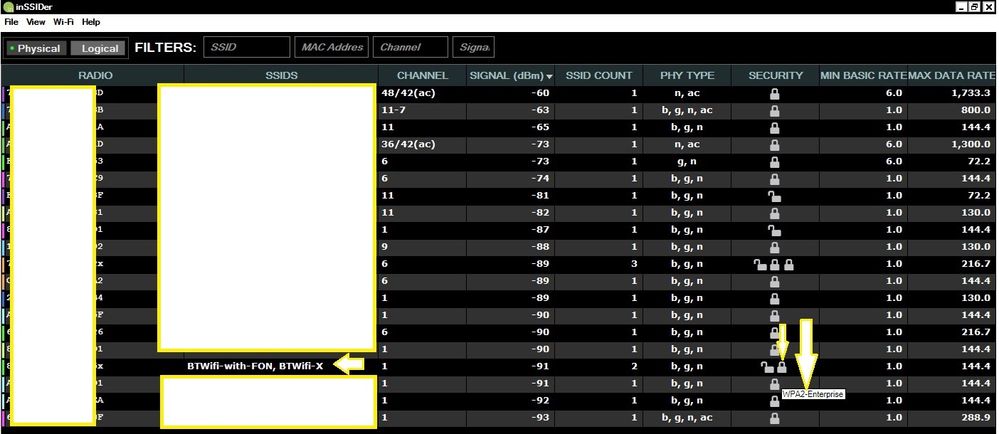Click the lock icon in the 288.9 rate row
The image size is (999, 434).
click(775, 417)
